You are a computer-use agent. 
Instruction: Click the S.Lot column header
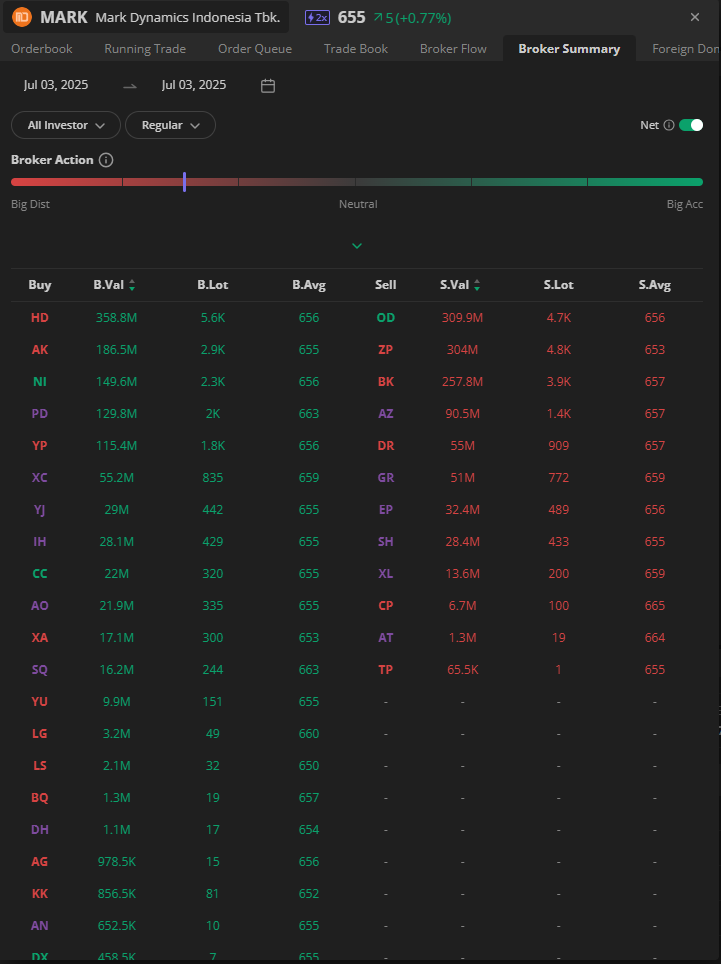tap(559, 285)
